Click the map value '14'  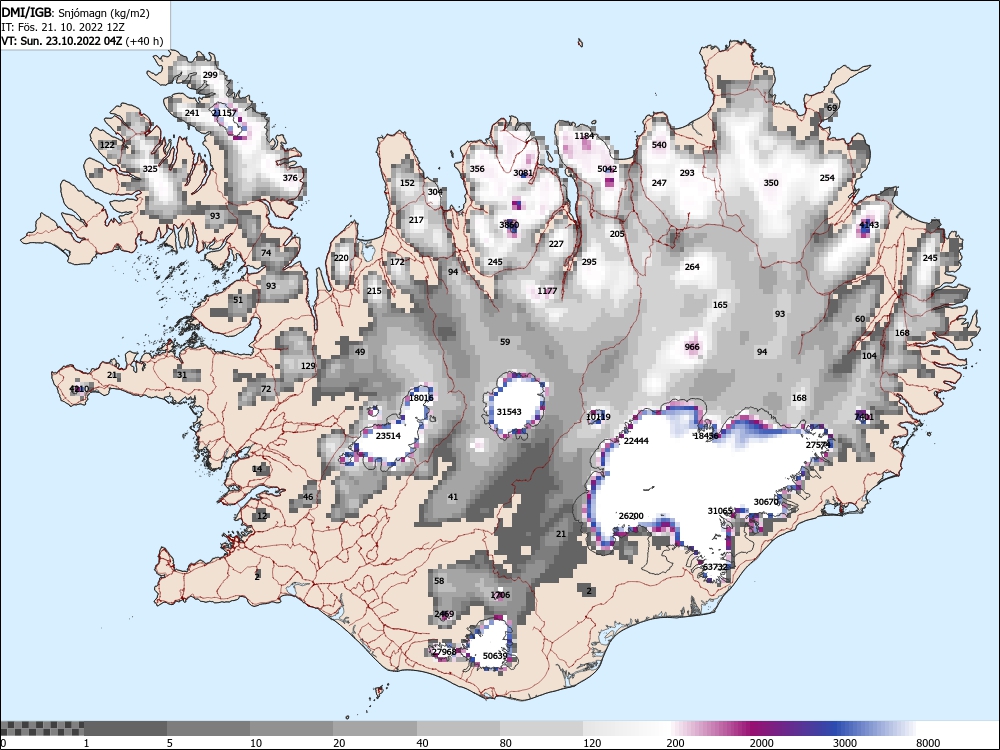point(257,469)
